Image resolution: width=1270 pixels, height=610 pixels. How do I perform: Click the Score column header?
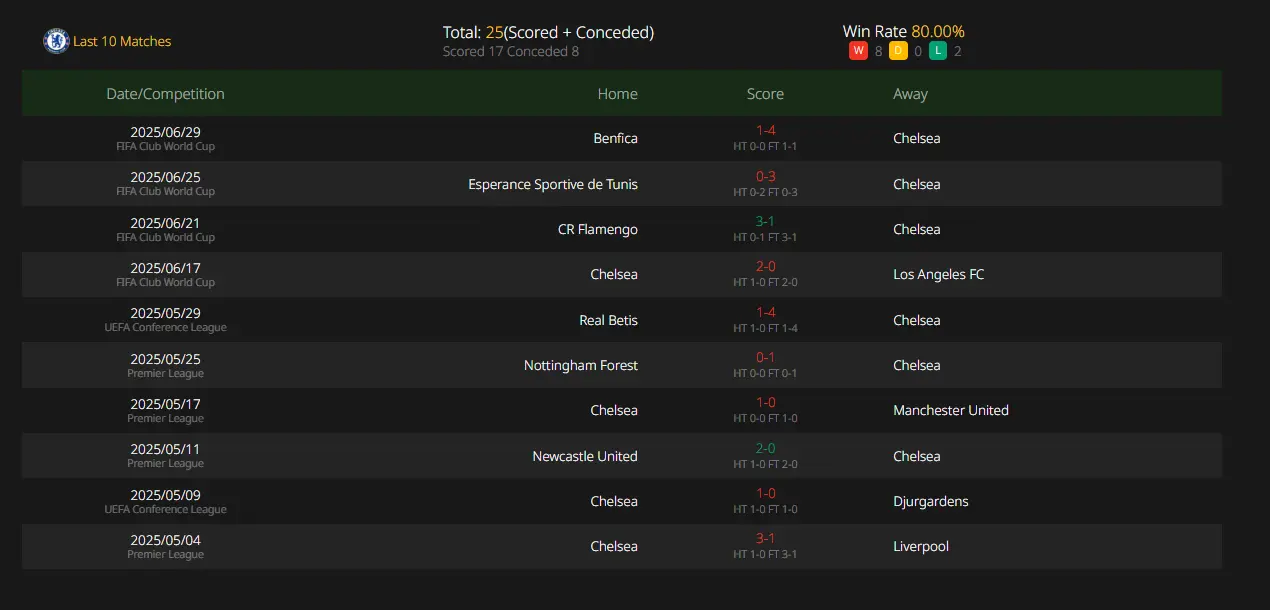pyautogui.click(x=765, y=94)
